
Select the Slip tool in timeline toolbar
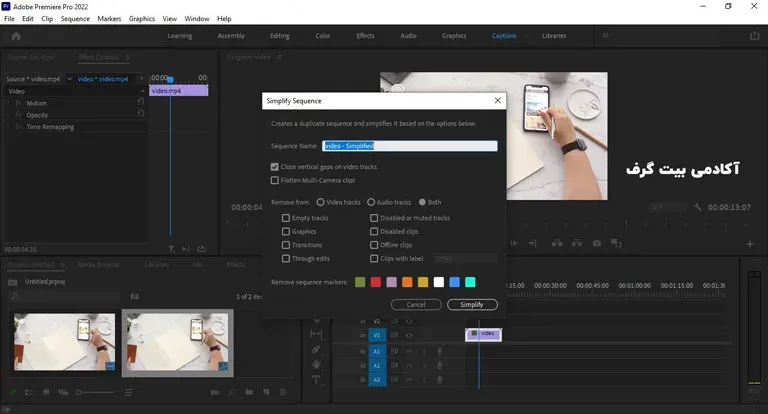click(316, 334)
